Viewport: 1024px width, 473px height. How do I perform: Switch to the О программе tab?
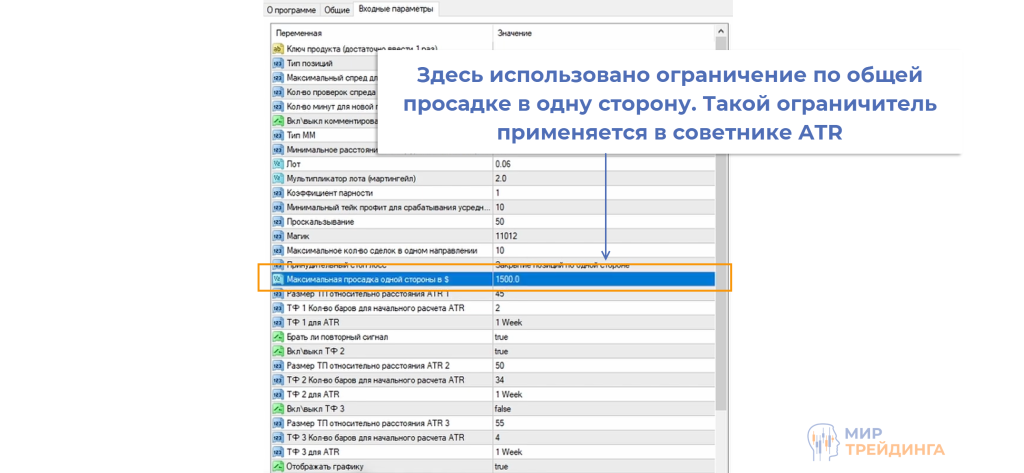point(292,10)
